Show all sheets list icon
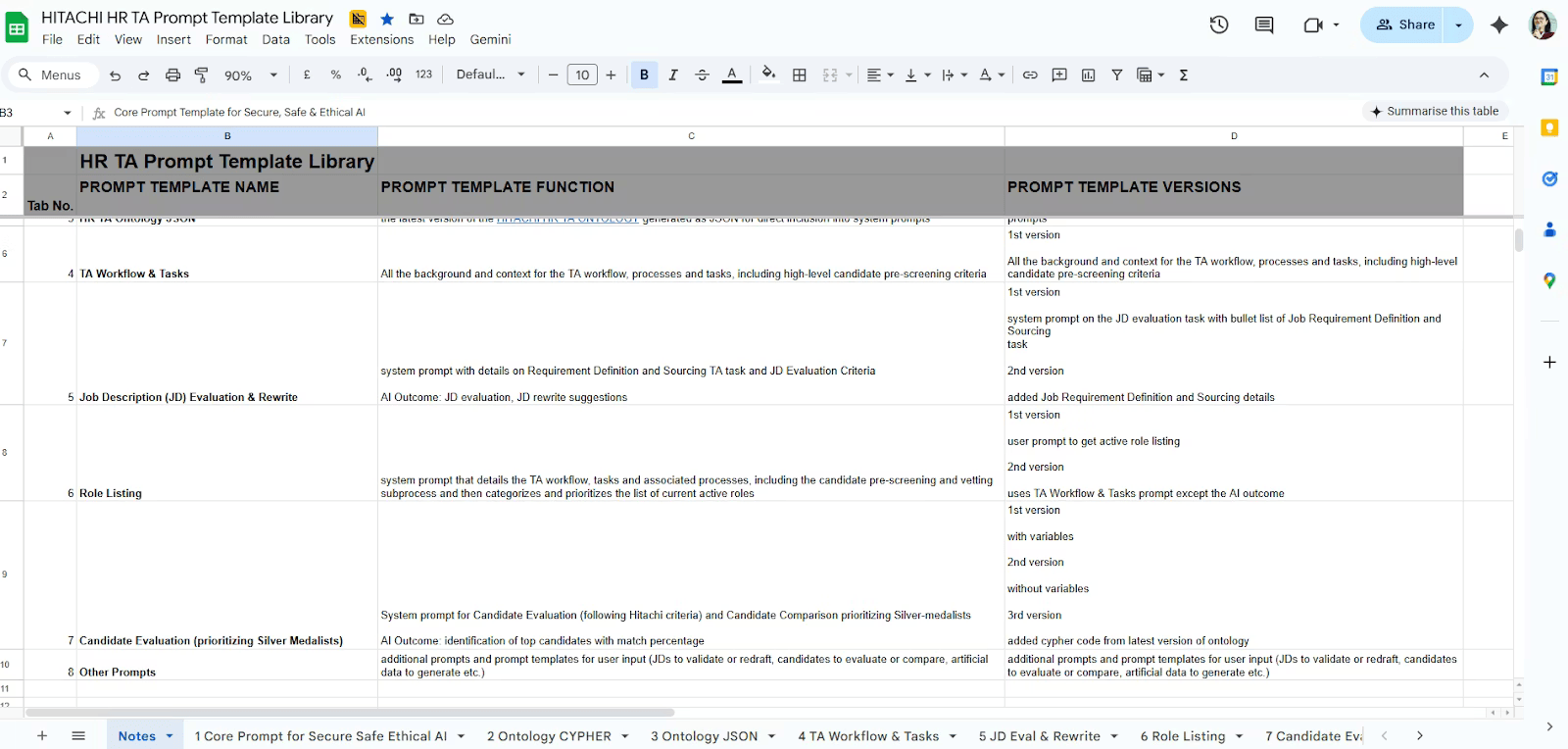 [x=78, y=735]
